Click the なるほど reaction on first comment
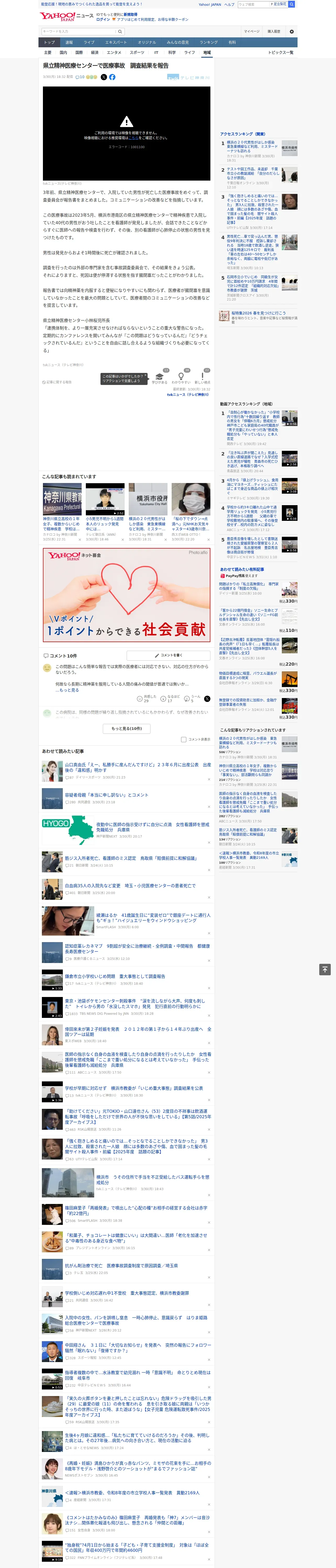The image size is (336, 1568). [164, 699]
